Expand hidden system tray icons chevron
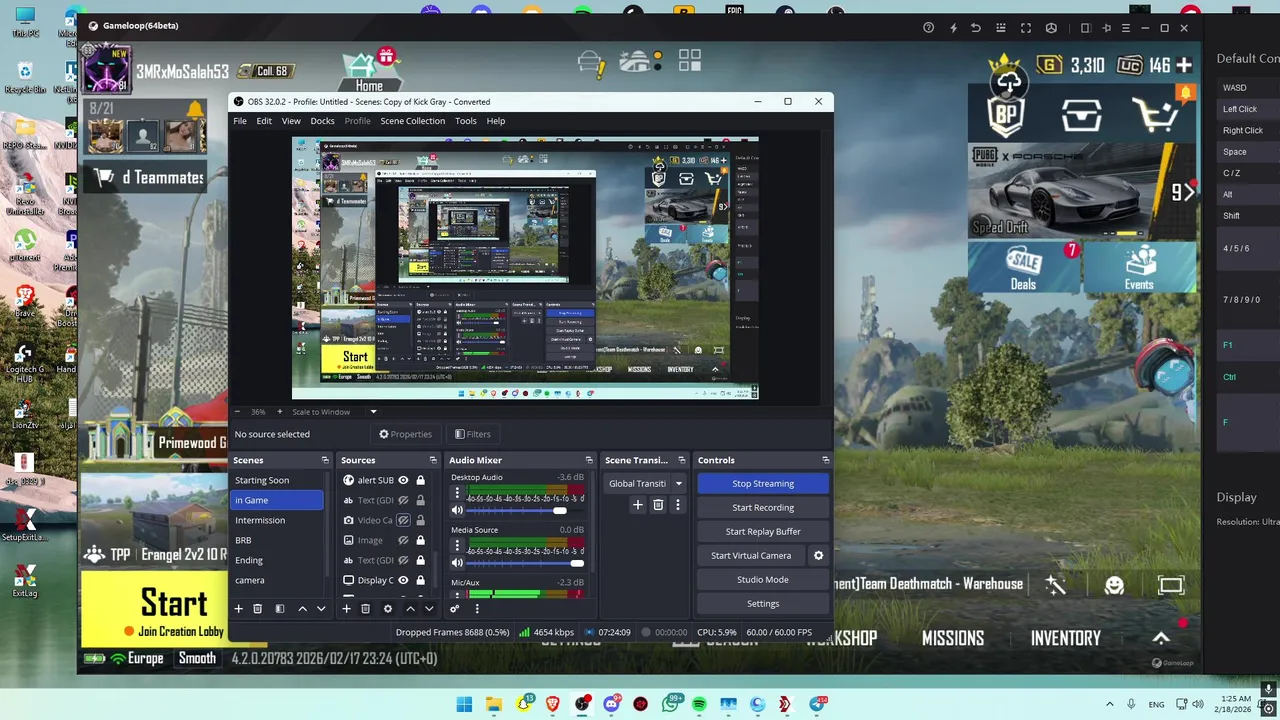 tap(1109, 704)
